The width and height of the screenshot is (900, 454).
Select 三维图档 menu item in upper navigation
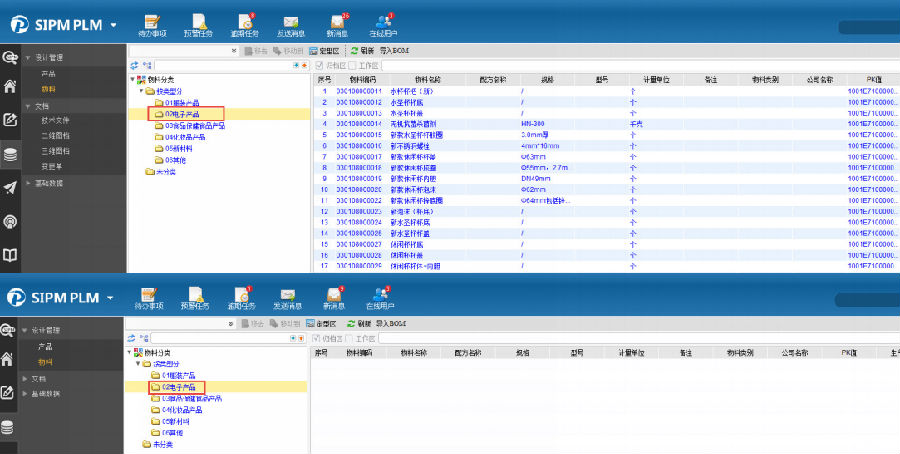[55, 151]
